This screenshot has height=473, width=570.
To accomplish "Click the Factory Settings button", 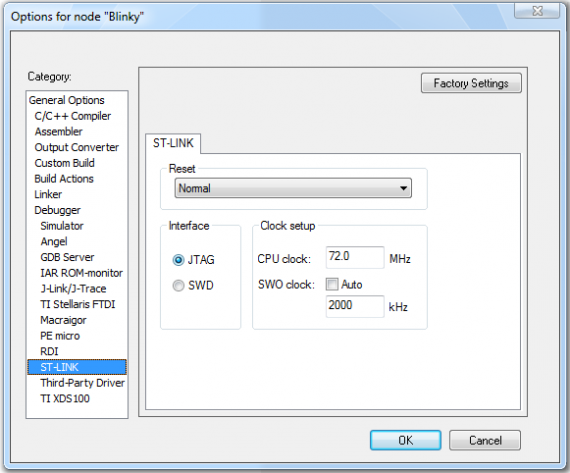I will pyautogui.click(x=471, y=83).
